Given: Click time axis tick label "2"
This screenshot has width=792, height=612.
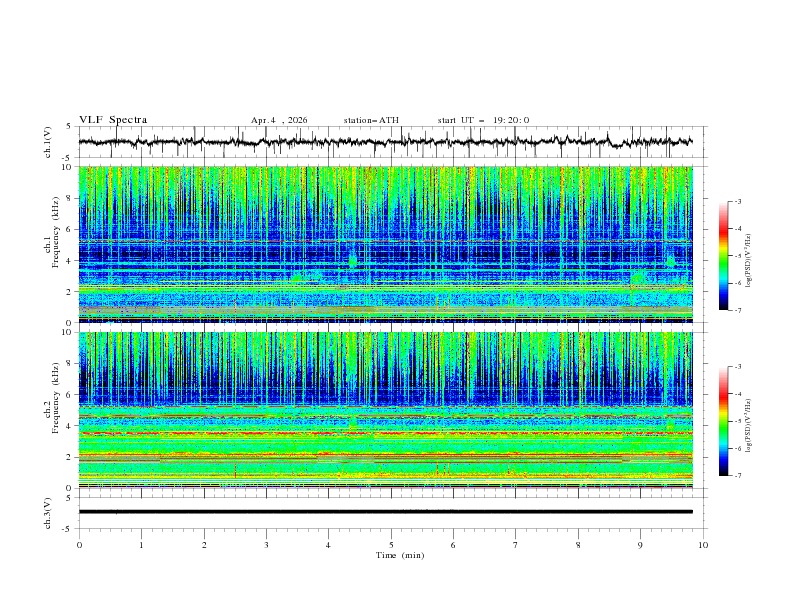Looking at the screenshot, I should click(x=204, y=545).
